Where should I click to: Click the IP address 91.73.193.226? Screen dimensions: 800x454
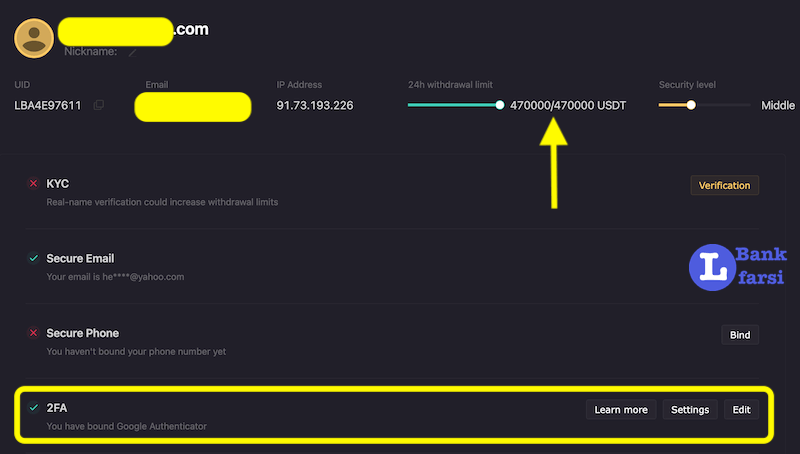click(315, 105)
